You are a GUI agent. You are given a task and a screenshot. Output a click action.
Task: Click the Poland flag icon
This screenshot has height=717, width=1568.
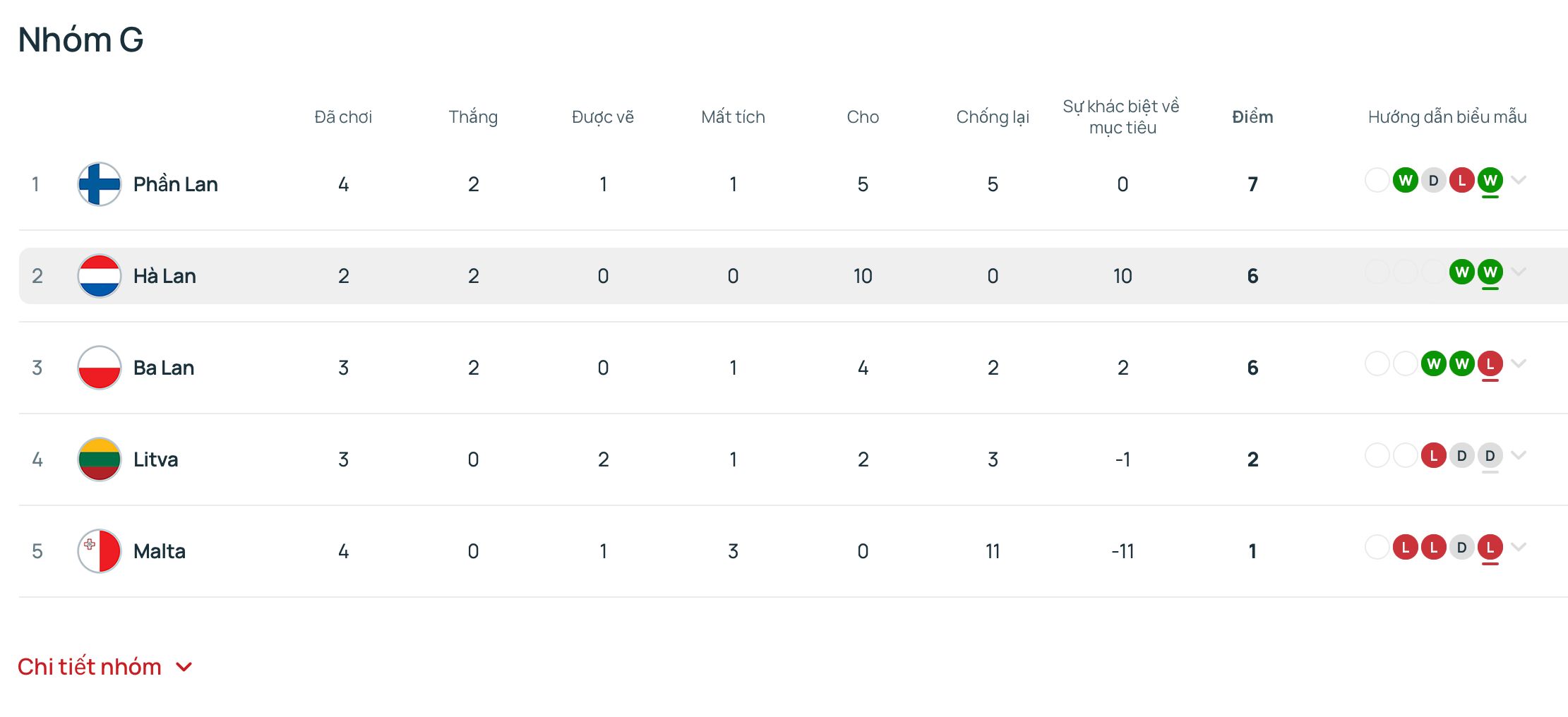tap(100, 368)
